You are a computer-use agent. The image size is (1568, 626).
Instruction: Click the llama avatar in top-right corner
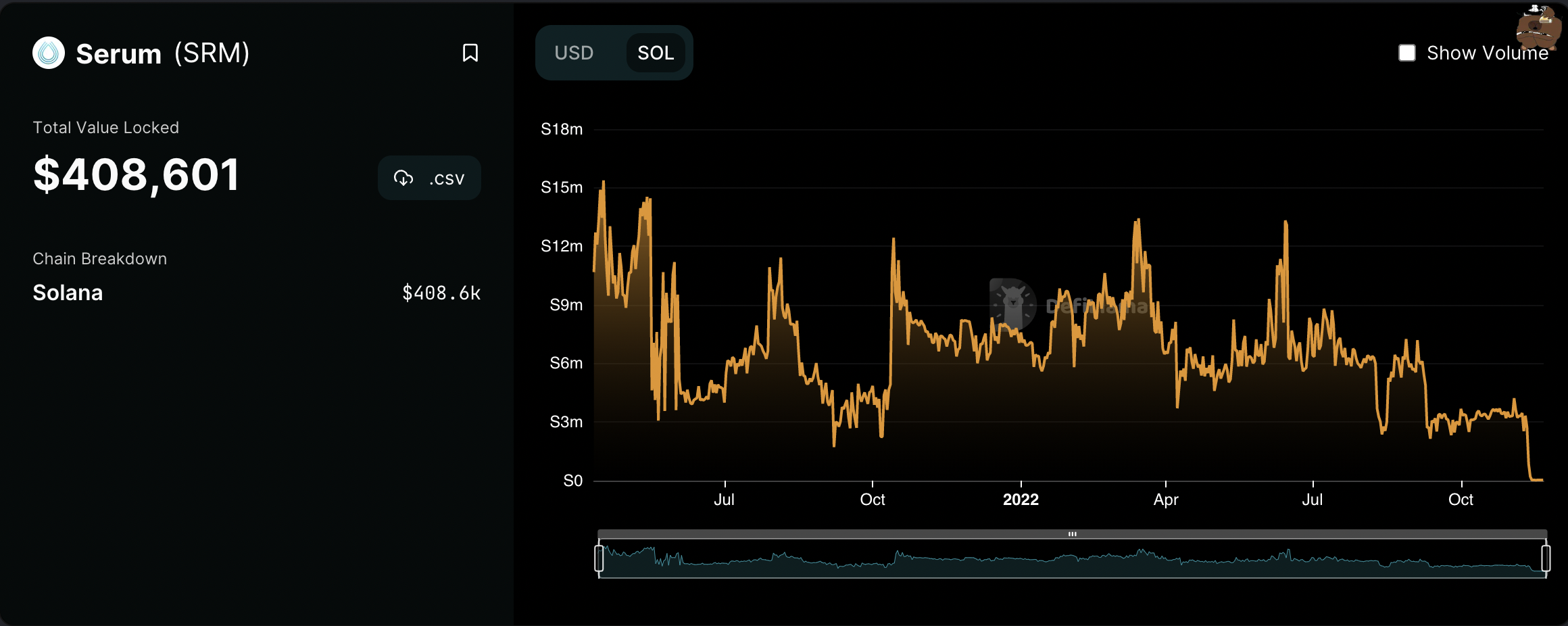(x=1538, y=27)
